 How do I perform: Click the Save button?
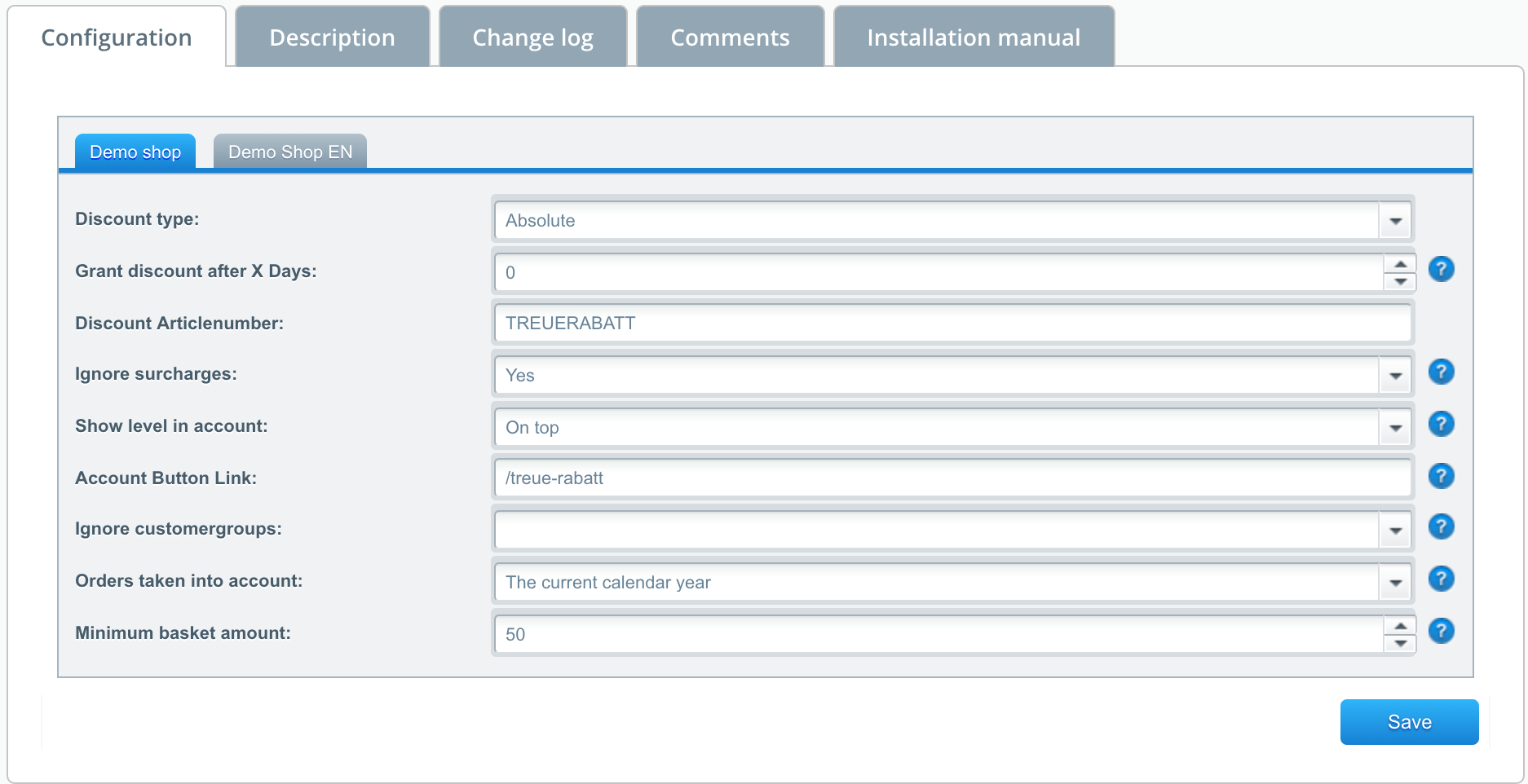1409,722
